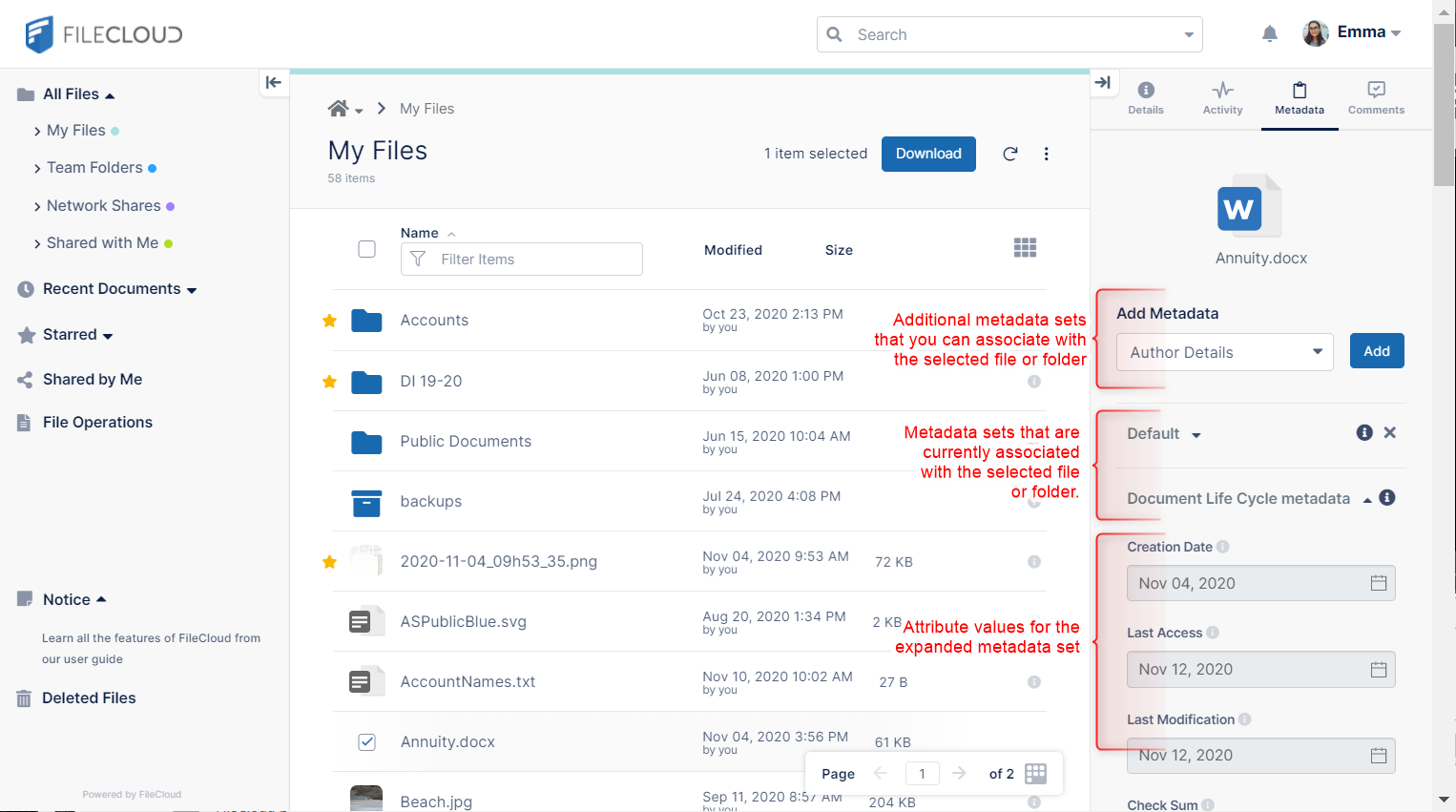Uncheck the Annuity.docx checkbox

pos(366,741)
